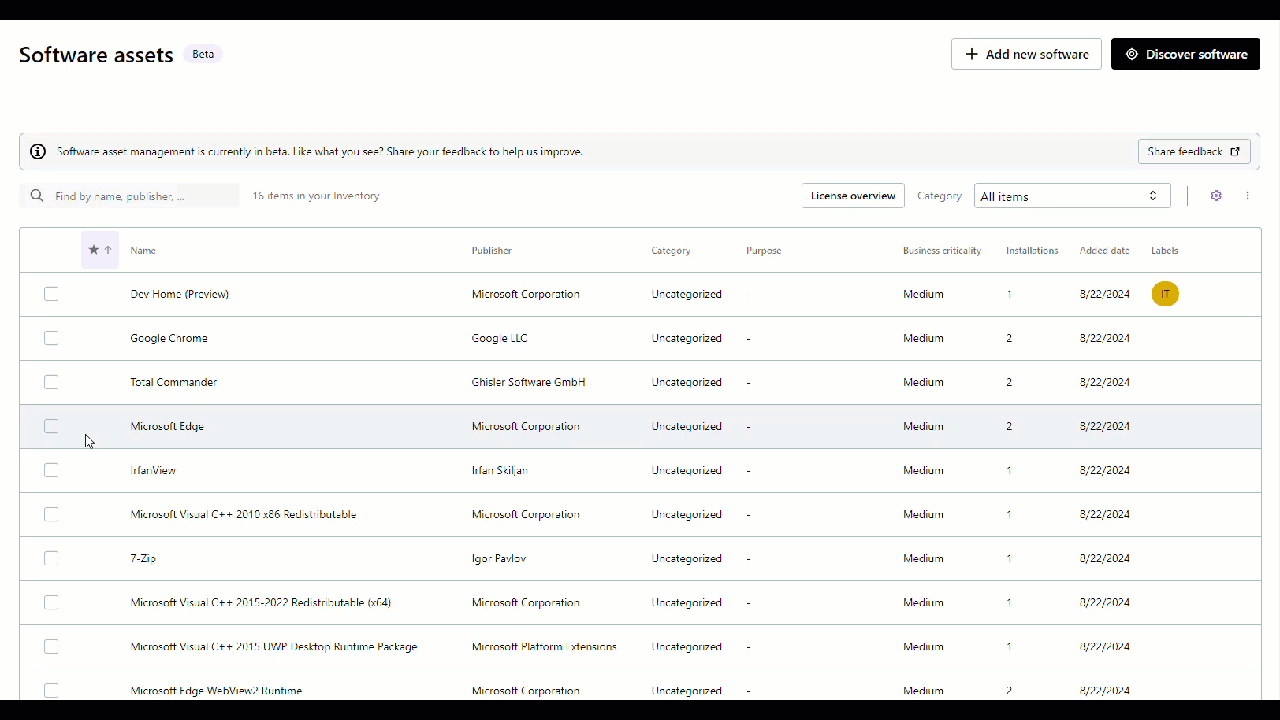Viewport: 1280px width, 720px height.
Task: Click Add new software button
Action: coord(1026,54)
